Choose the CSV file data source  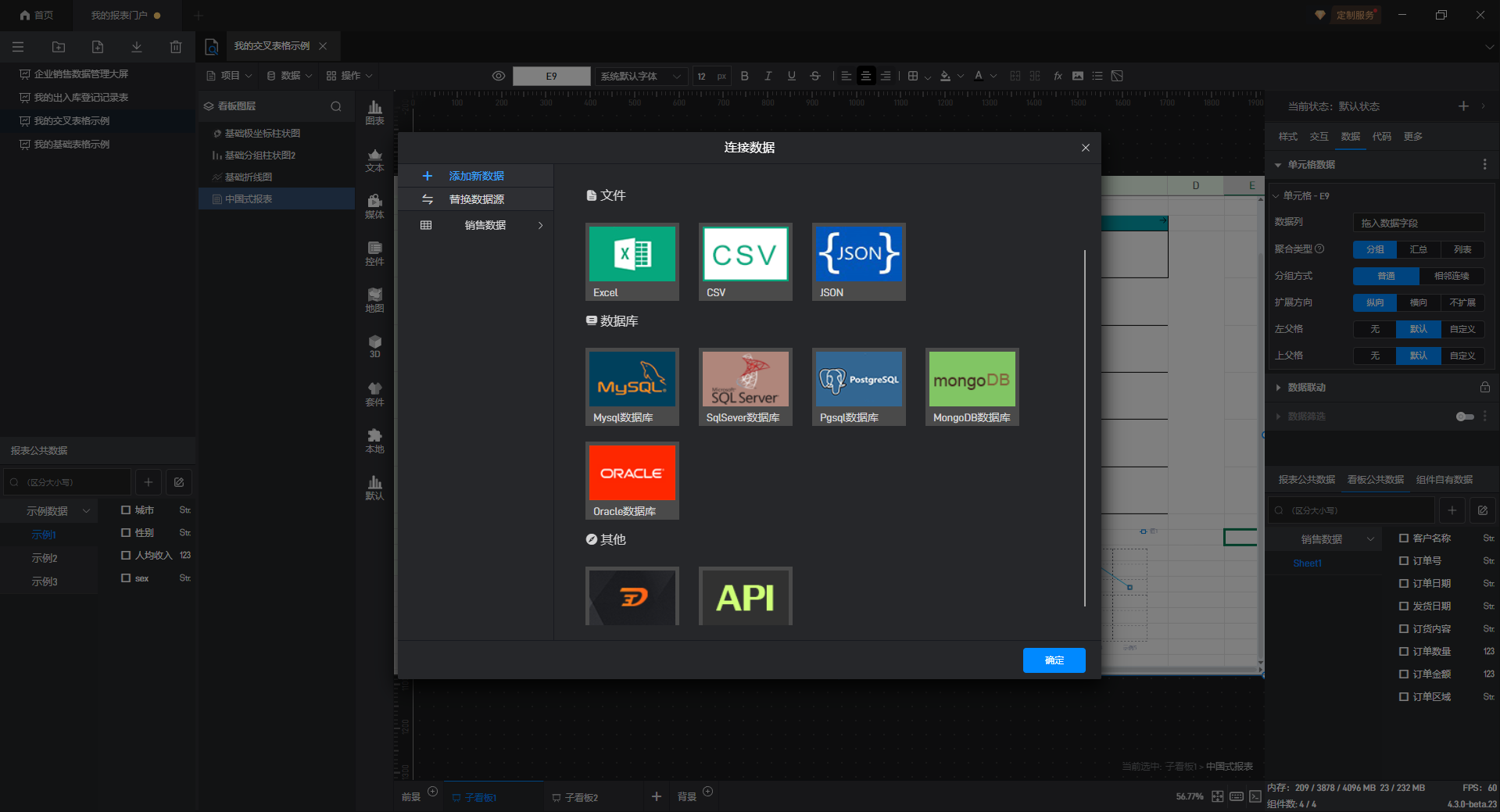745,262
